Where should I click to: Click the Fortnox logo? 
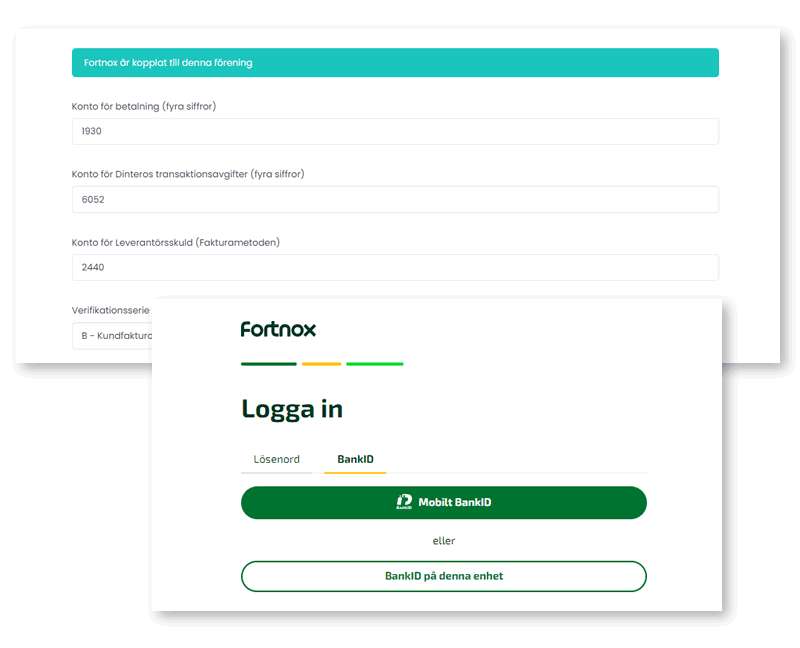tap(278, 329)
